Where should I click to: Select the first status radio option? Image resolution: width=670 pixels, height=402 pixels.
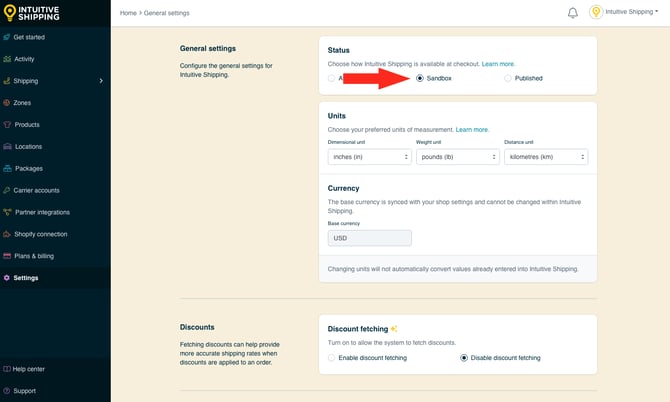(331, 78)
